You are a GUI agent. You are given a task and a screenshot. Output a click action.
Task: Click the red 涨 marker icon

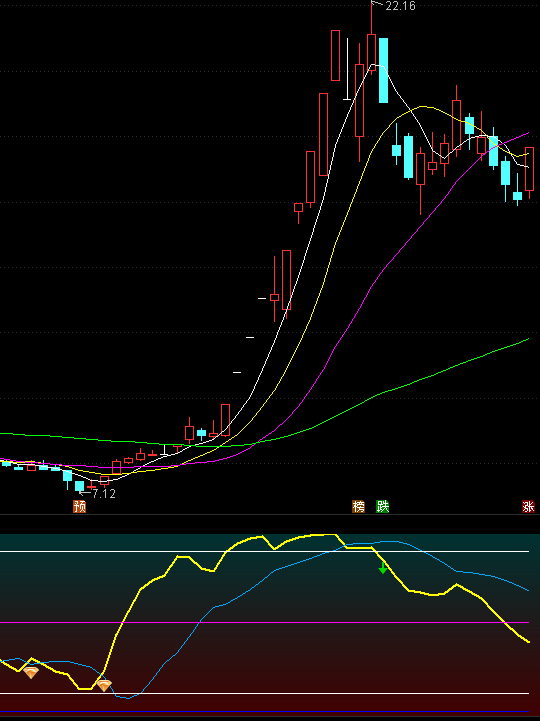(x=529, y=507)
